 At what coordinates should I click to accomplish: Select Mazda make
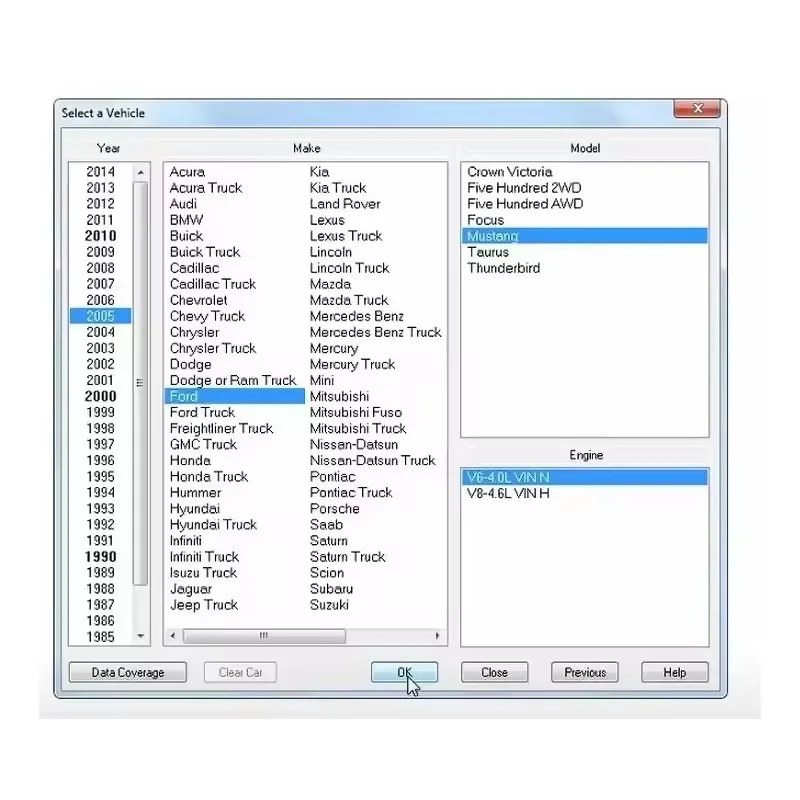[x=330, y=284]
